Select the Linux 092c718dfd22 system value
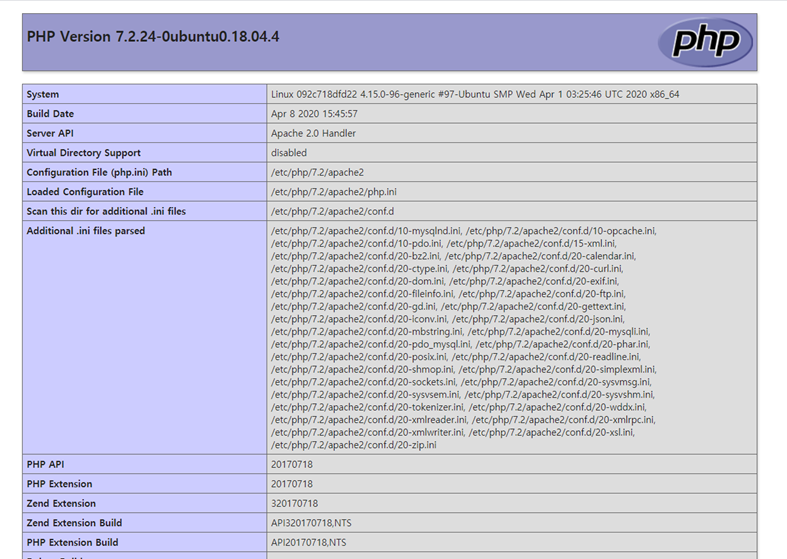The height and width of the screenshot is (559, 787). tap(475, 94)
